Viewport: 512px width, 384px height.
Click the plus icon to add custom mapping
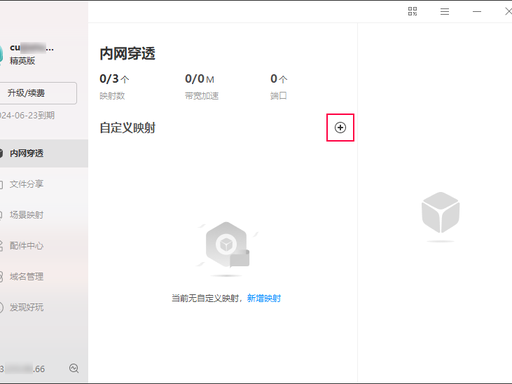340,128
